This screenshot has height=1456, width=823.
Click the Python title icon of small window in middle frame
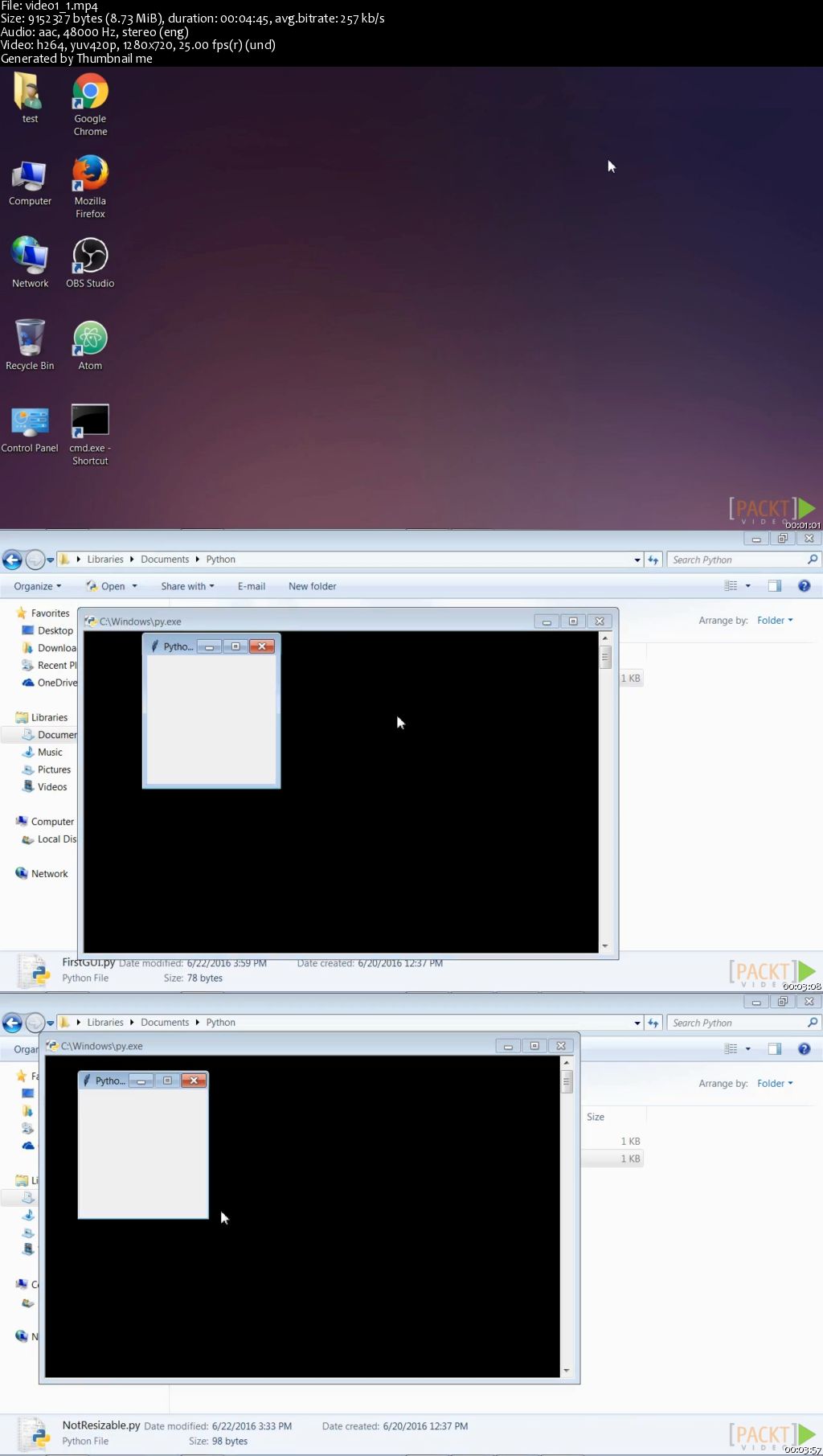[154, 646]
